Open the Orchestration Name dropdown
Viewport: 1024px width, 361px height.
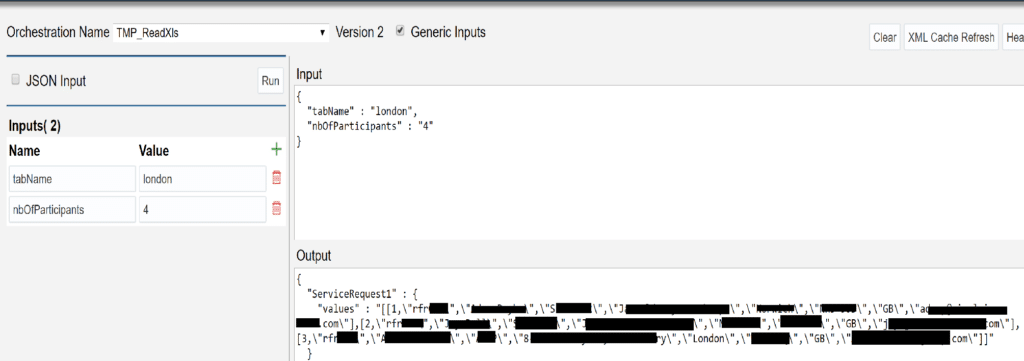[221, 33]
